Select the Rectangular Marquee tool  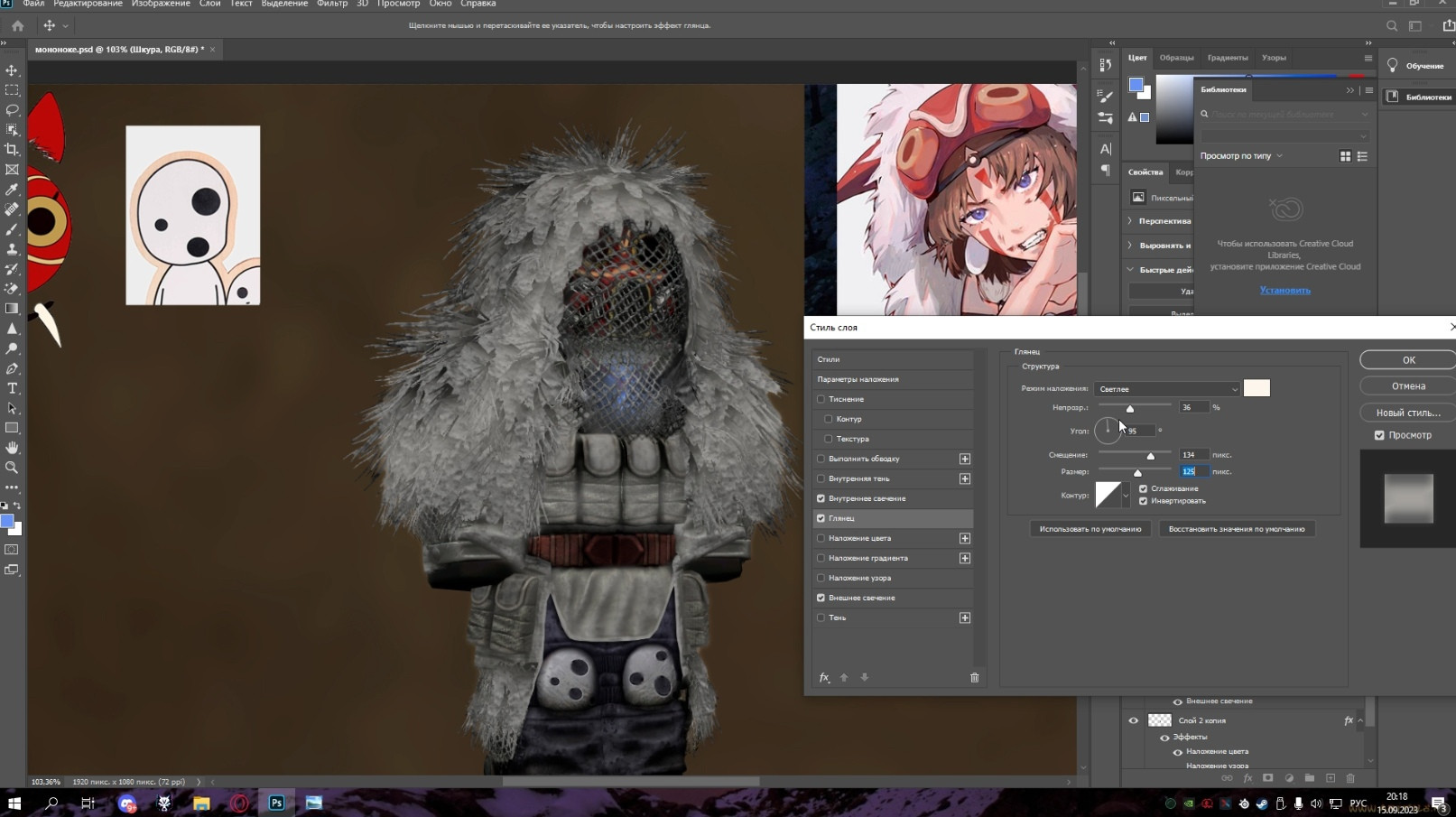point(12,90)
